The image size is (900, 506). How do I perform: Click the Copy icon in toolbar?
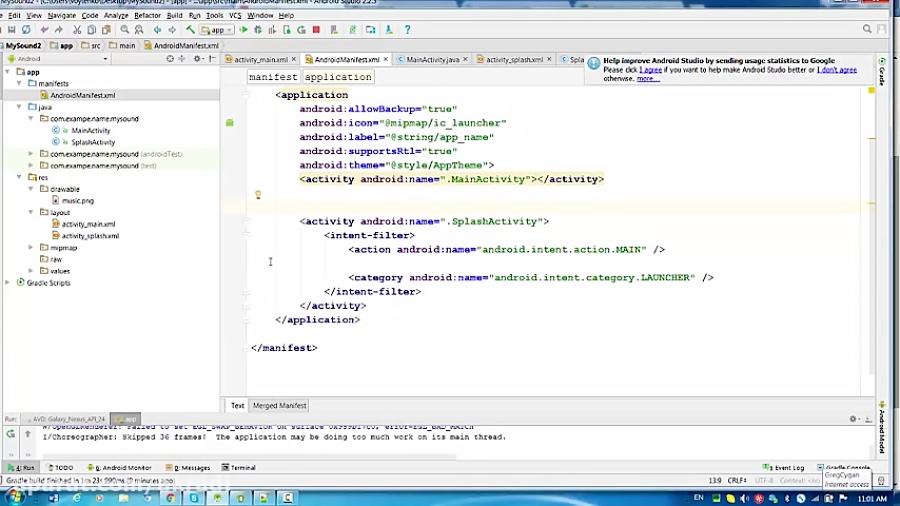tap(91, 29)
